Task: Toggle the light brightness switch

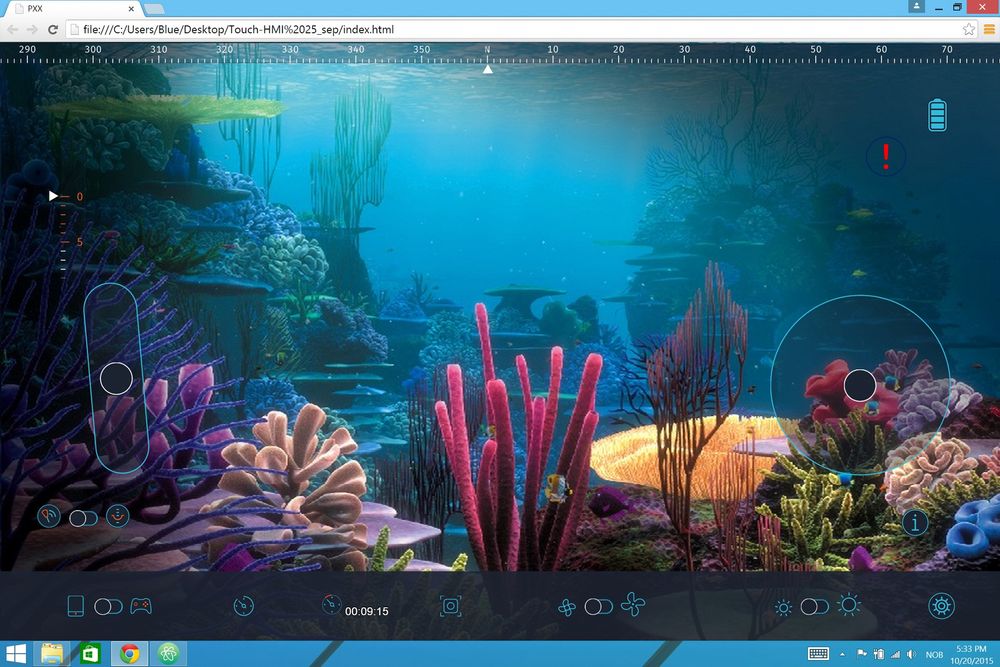Action: pos(814,606)
